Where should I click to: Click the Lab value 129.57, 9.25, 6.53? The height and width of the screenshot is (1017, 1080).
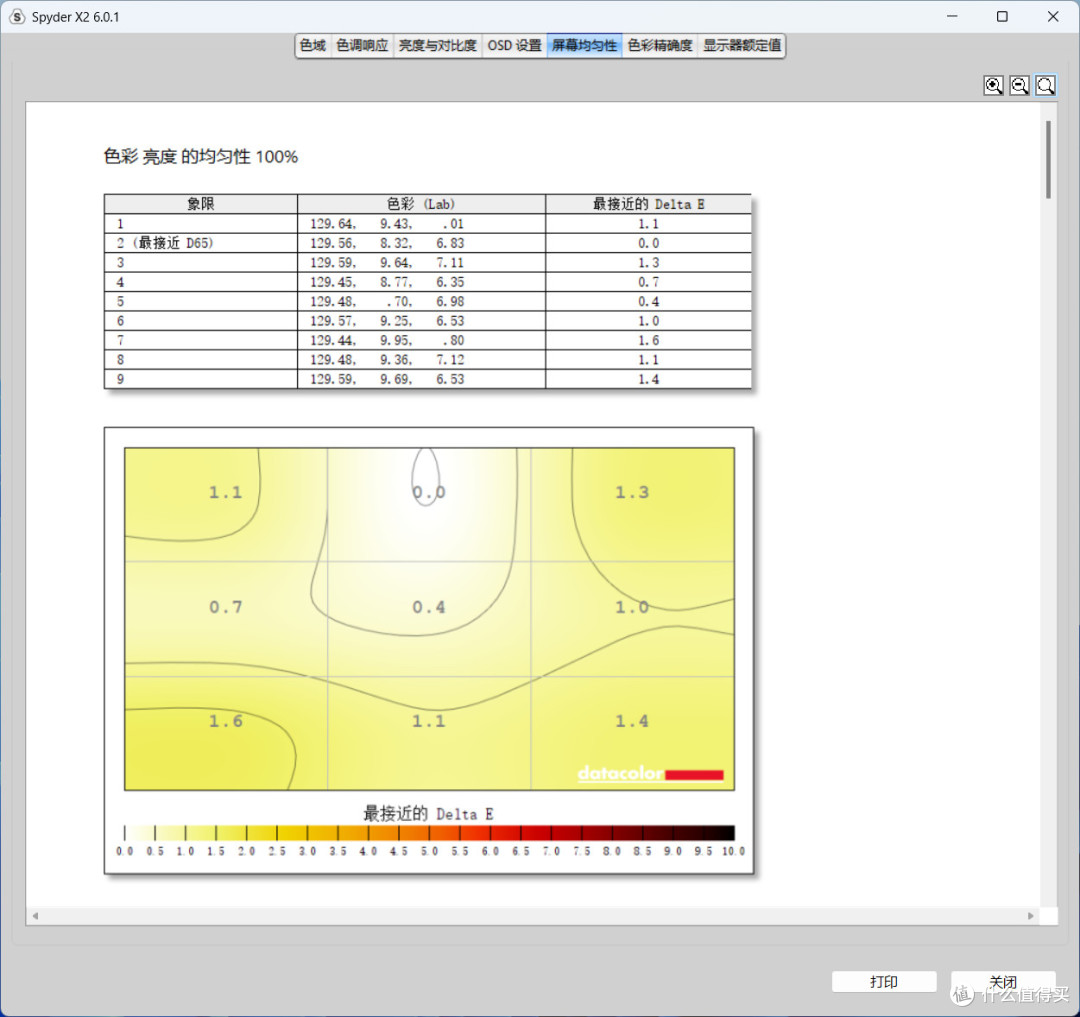click(x=386, y=321)
